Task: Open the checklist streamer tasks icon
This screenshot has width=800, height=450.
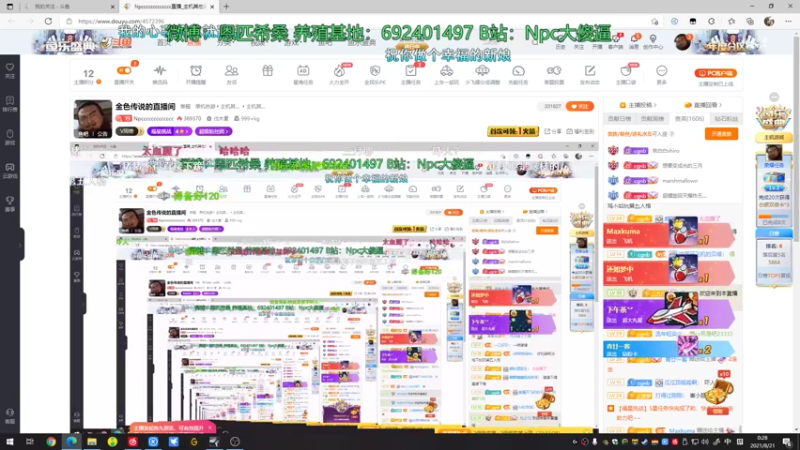Action: tap(411, 70)
